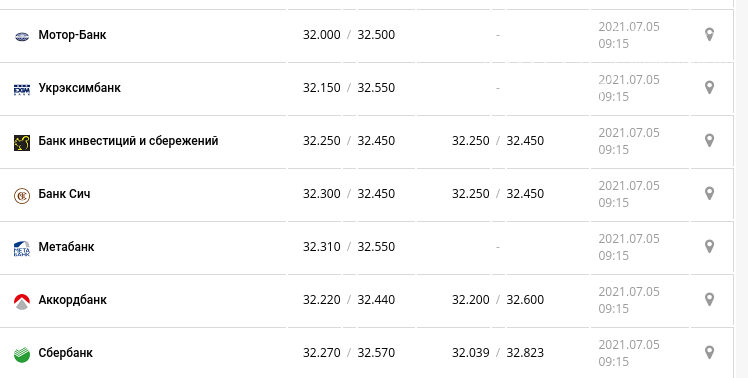Click the Укрэксимбанк logo icon

22,89
